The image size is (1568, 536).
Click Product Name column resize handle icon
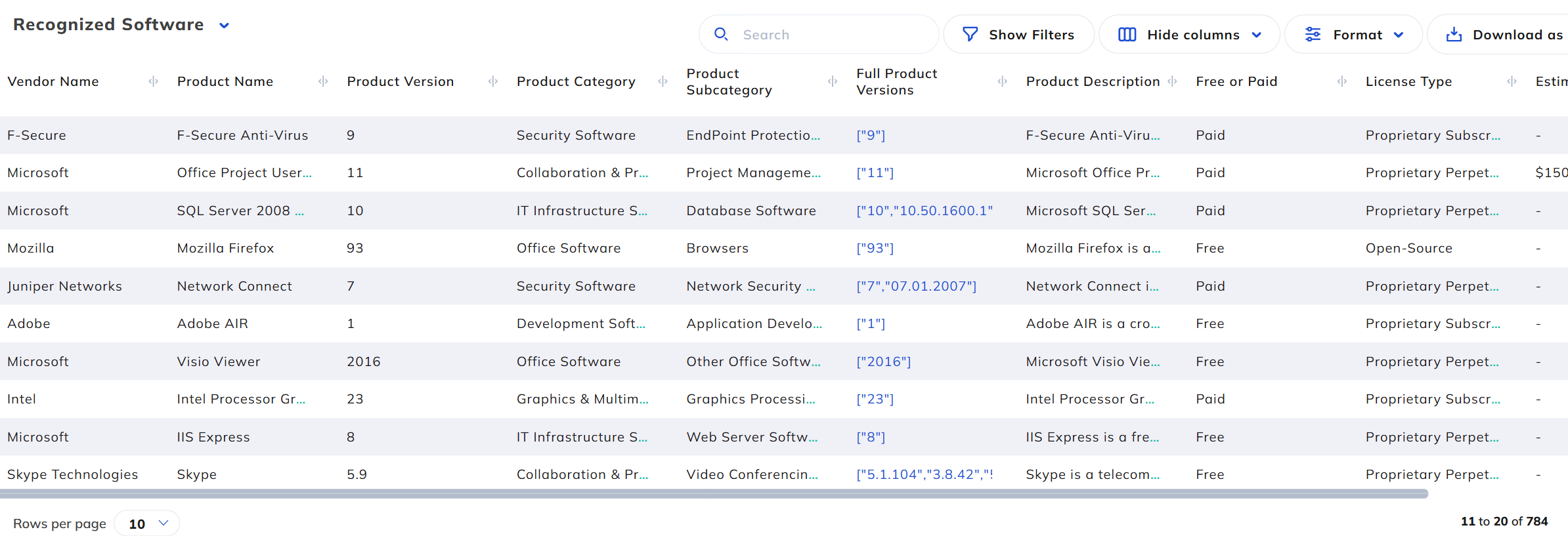click(323, 81)
